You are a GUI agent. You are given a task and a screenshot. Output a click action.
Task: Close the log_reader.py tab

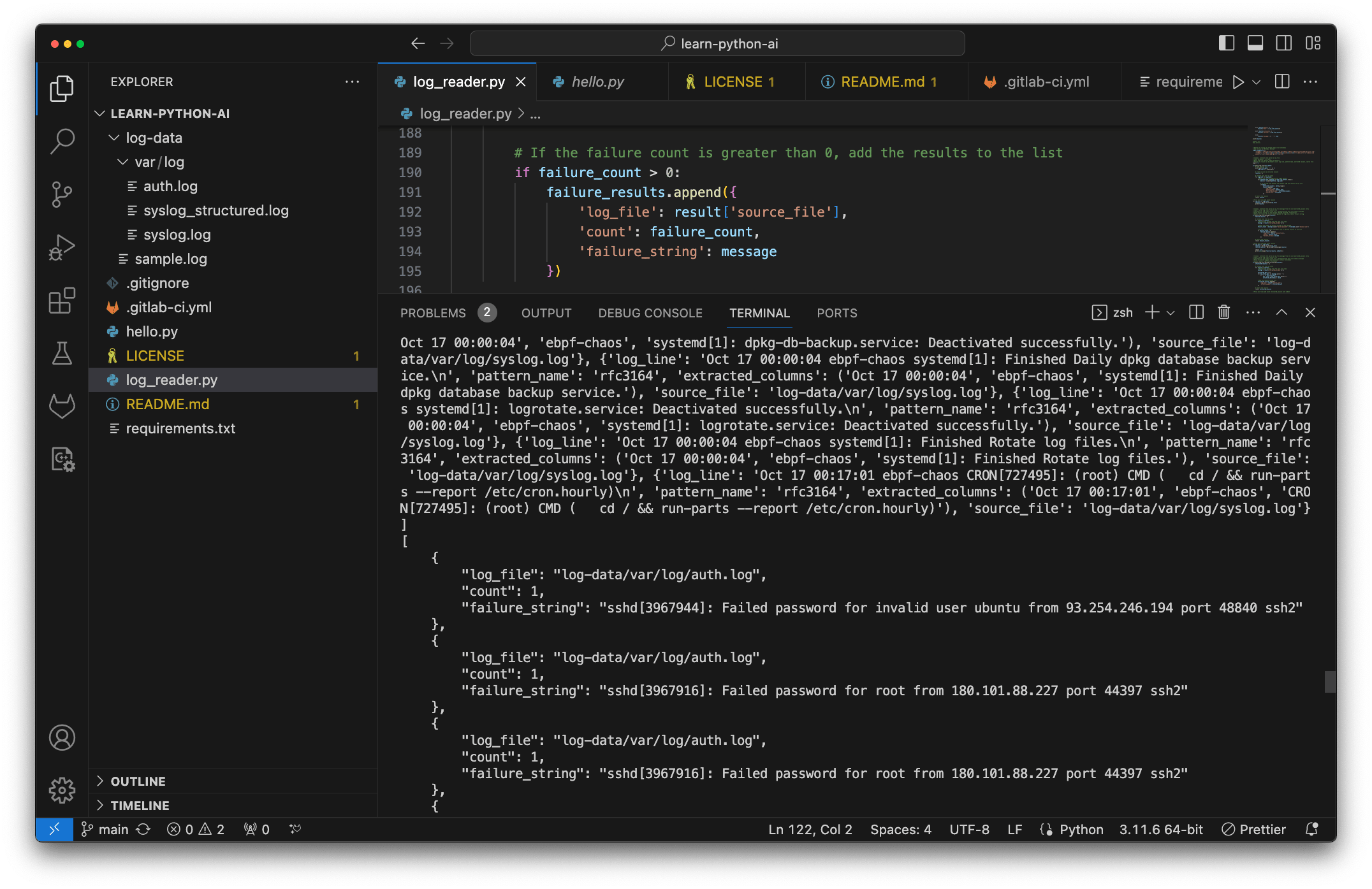tap(521, 82)
